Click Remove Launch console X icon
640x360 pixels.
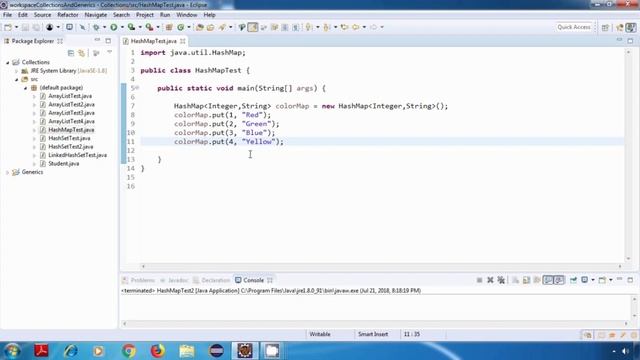tap(490, 280)
